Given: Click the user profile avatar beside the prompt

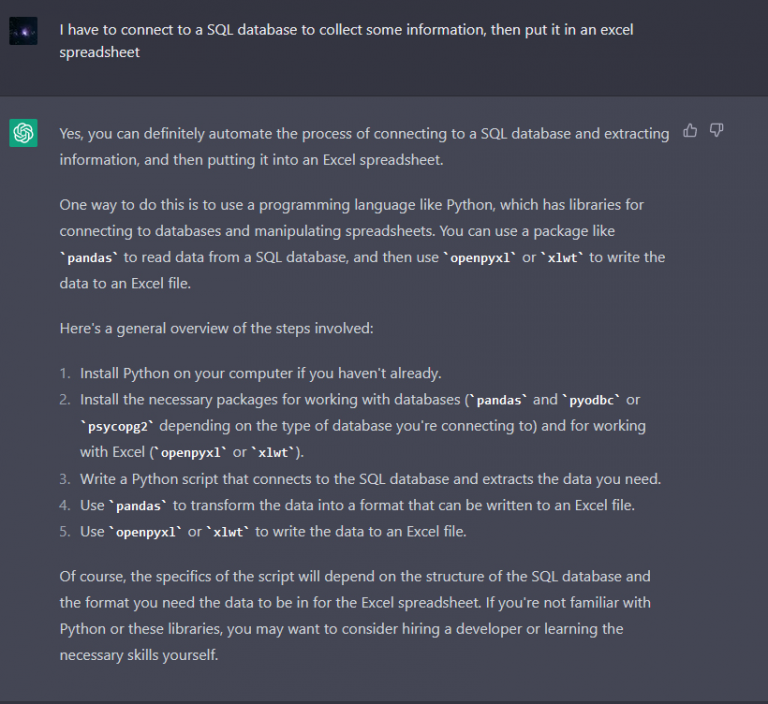Looking at the screenshot, I should pyautogui.click(x=24, y=30).
